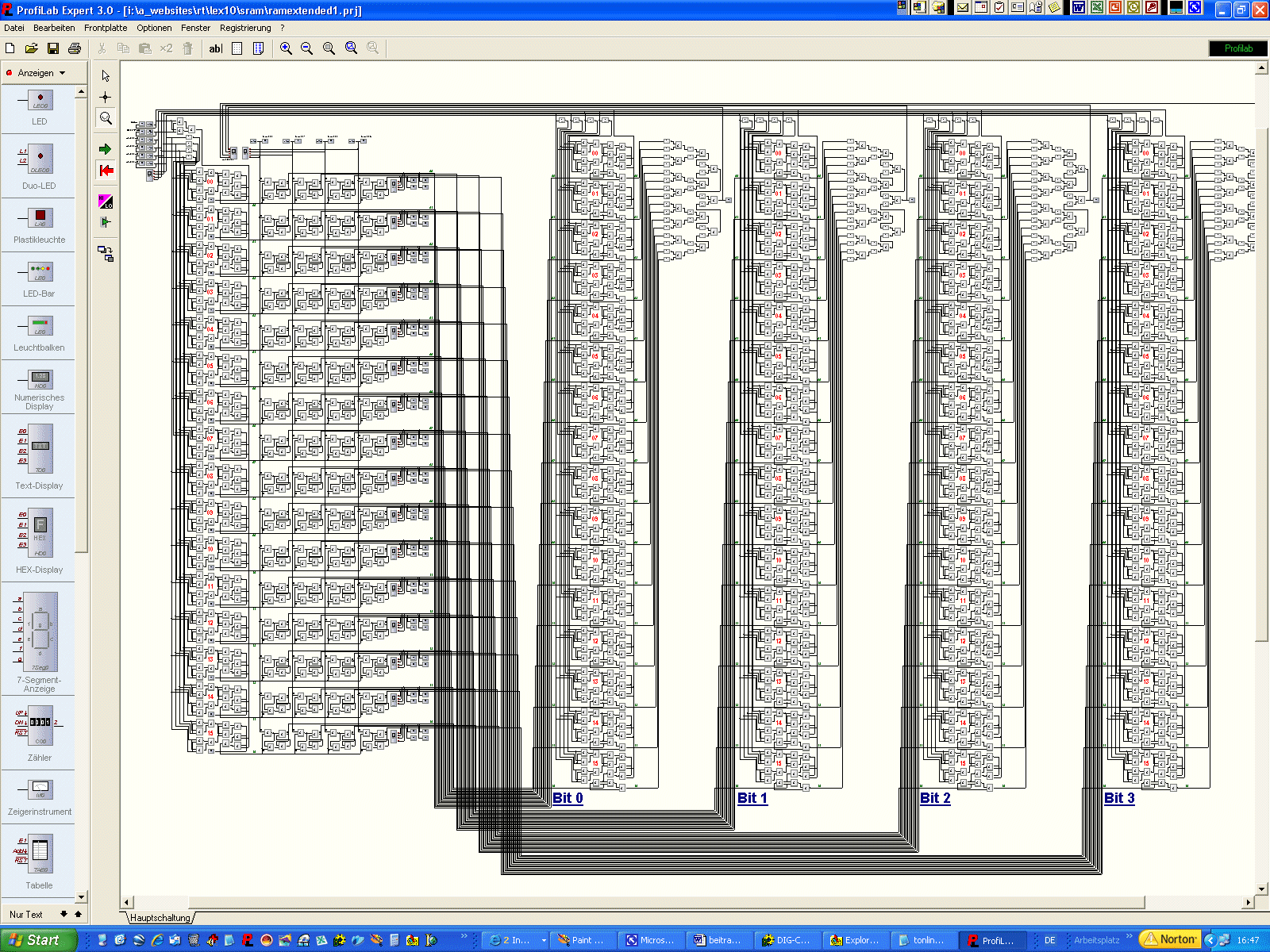This screenshot has width=1270, height=952.
Task: Click the blue list page icon
Action: click(x=258, y=48)
